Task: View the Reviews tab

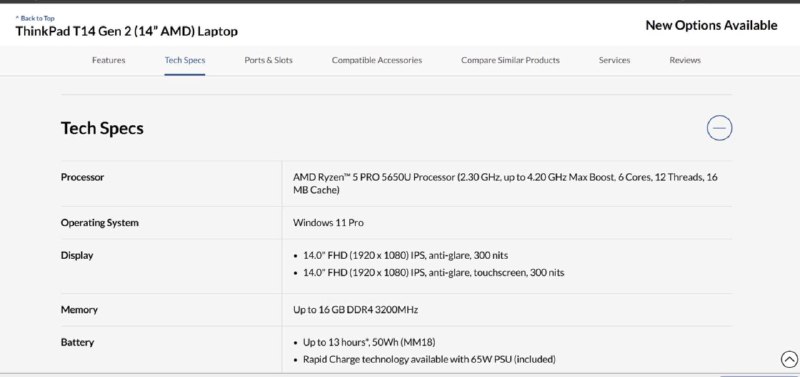Action: pyautogui.click(x=685, y=60)
